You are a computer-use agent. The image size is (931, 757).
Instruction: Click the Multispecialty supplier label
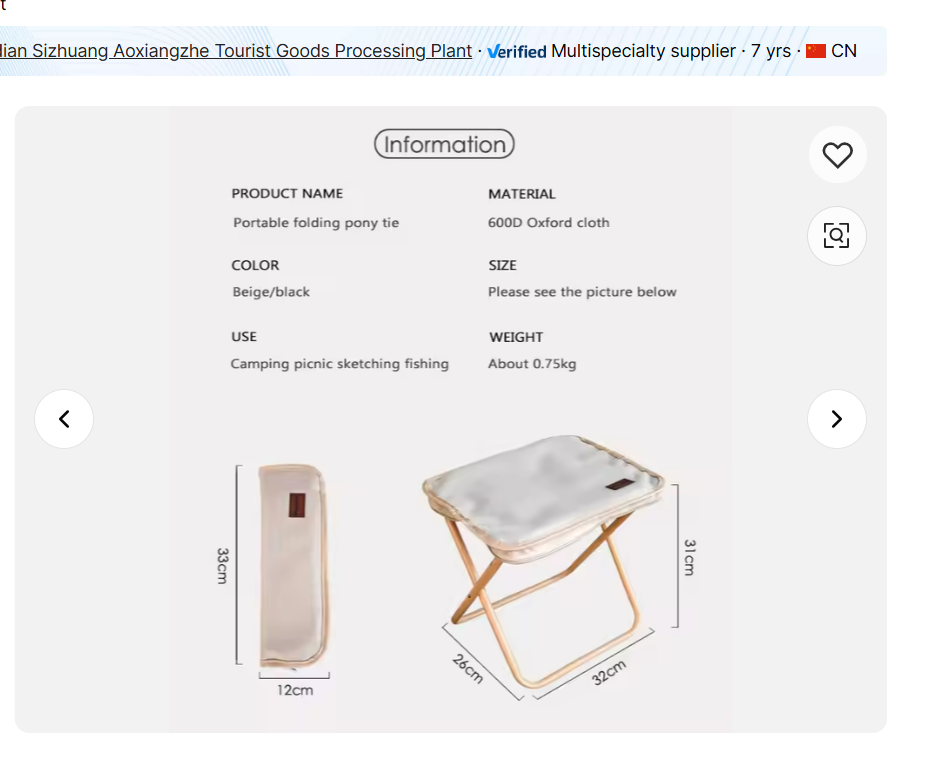643,51
